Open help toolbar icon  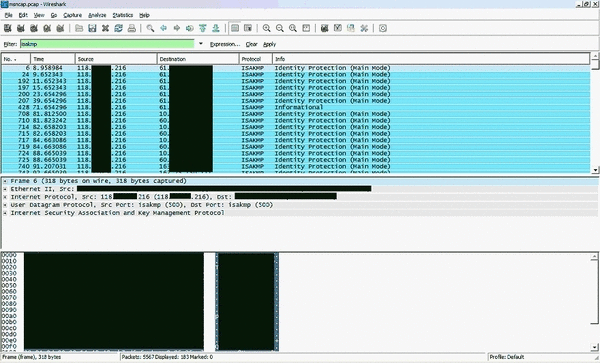pyautogui.click(x=383, y=28)
